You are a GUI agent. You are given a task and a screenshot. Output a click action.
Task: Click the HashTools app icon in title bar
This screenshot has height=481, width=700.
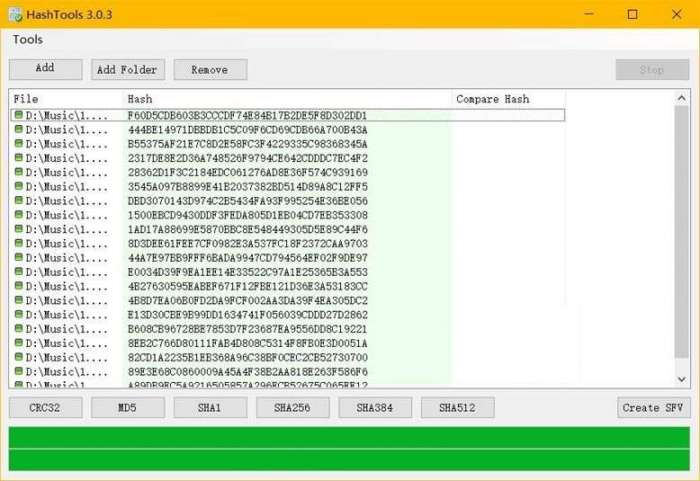point(16,14)
